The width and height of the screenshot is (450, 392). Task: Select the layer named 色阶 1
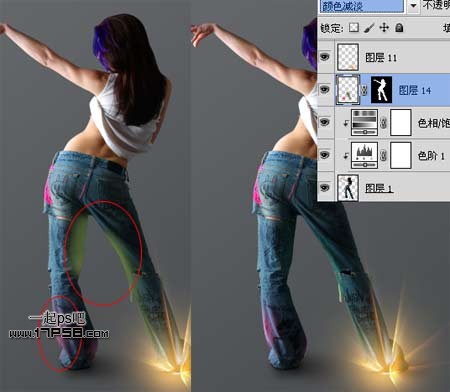coord(431,156)
